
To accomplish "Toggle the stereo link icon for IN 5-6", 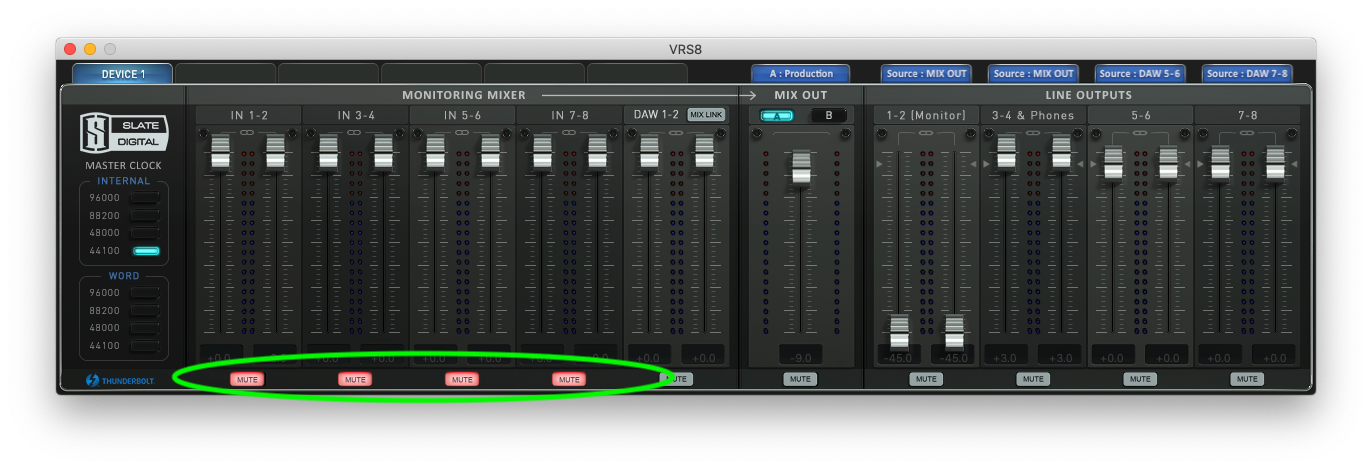I will [462, 132].
